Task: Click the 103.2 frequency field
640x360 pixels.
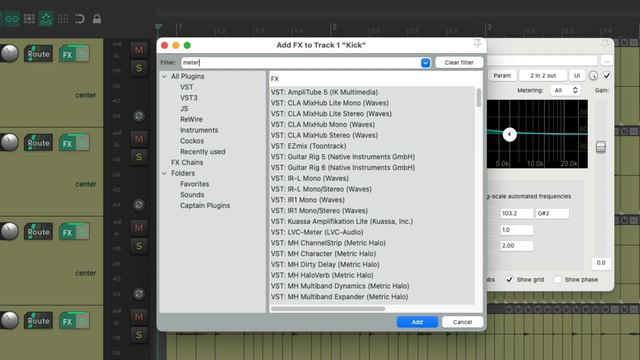Action: click(516, 213)
